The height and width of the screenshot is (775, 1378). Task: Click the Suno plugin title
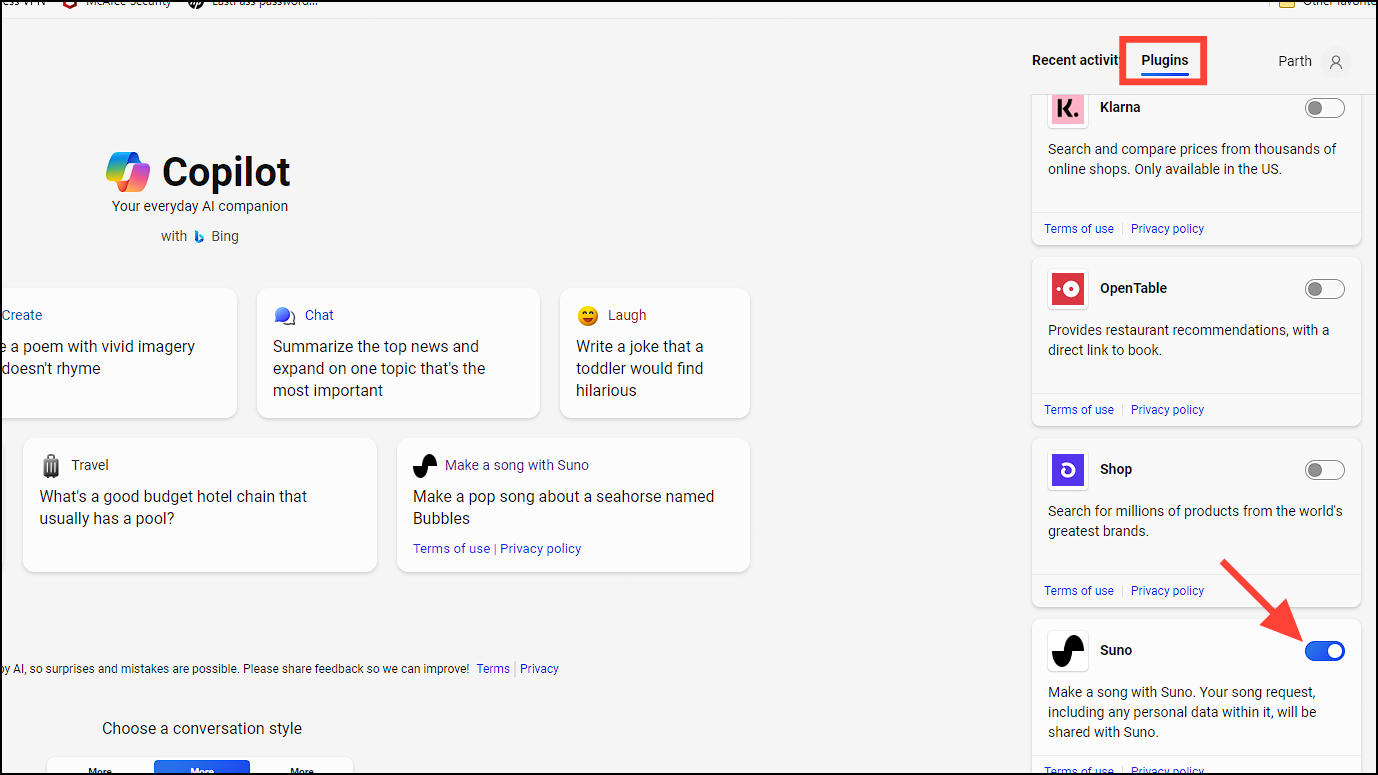click(x=1116, y=650)
